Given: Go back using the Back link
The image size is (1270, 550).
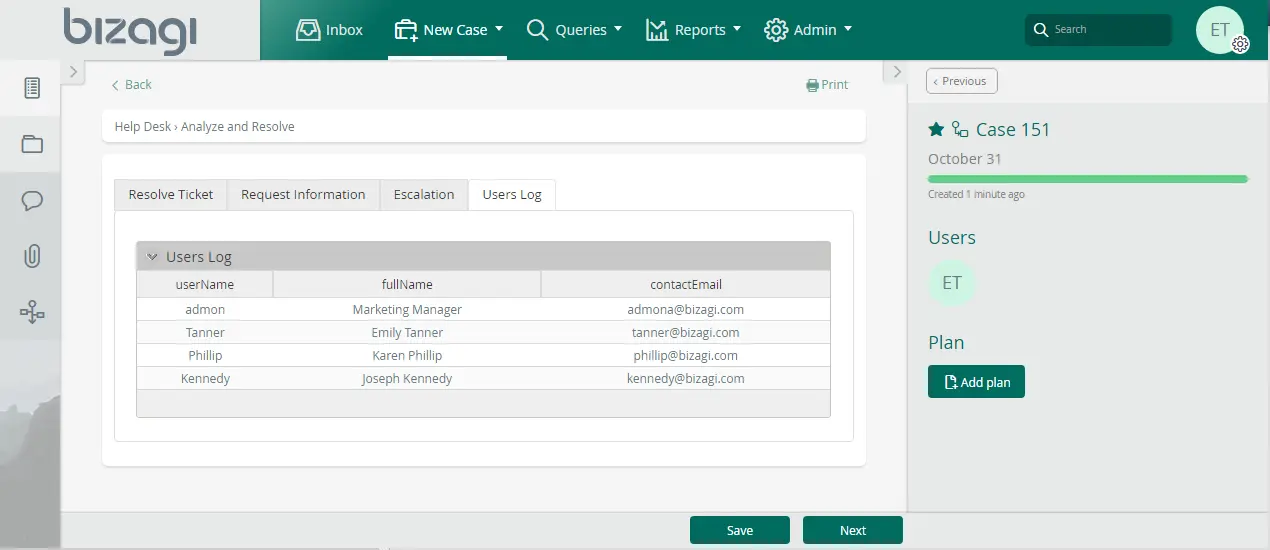Looking at the screenshot, I should [131, 85].
